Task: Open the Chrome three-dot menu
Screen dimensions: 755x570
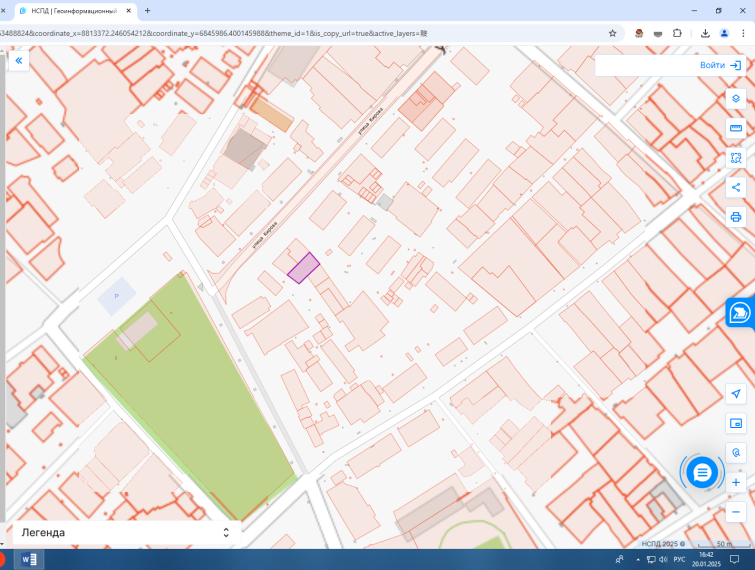Action: 743,33
